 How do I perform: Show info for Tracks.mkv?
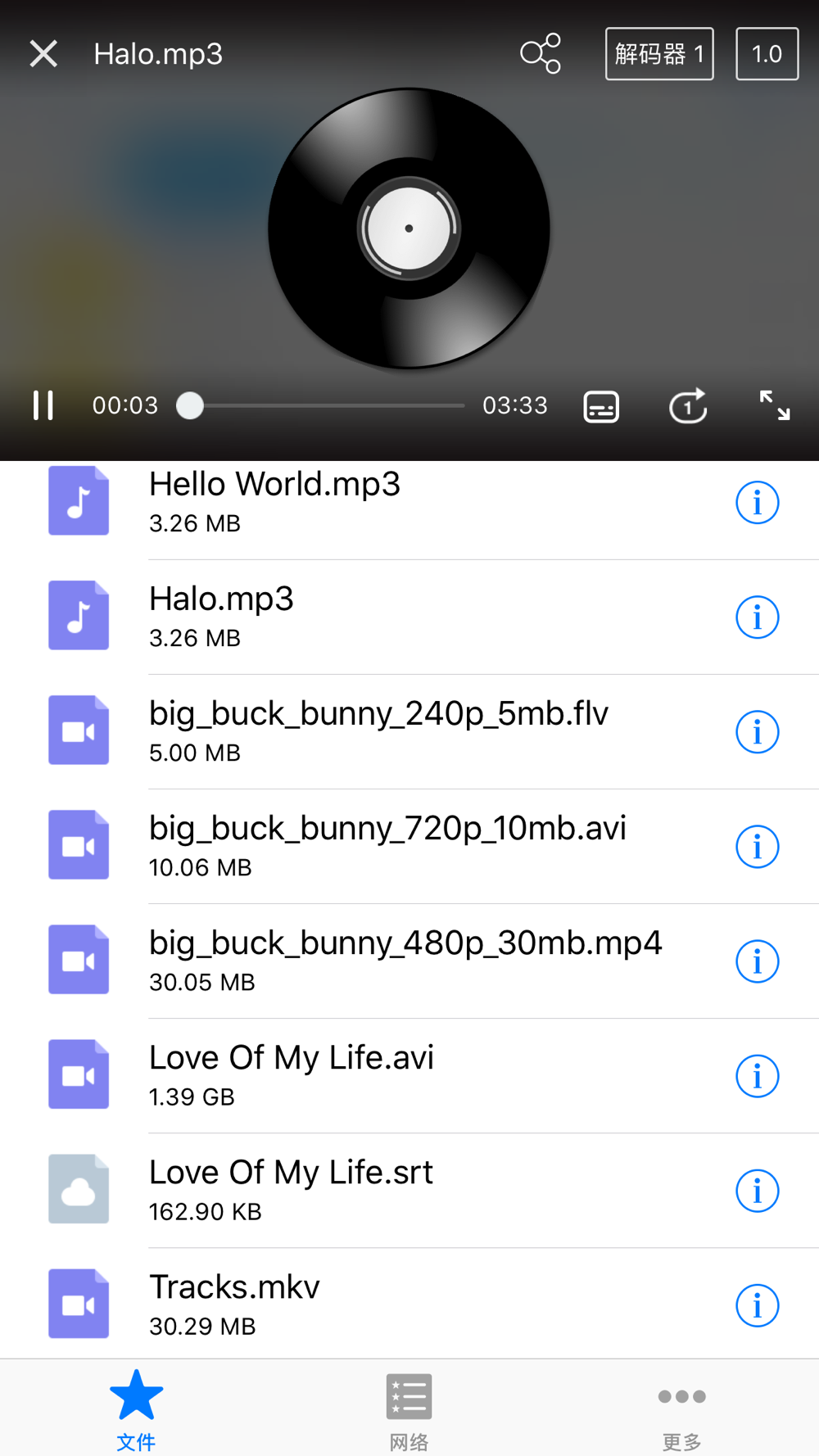click(x=757, y=1305)
